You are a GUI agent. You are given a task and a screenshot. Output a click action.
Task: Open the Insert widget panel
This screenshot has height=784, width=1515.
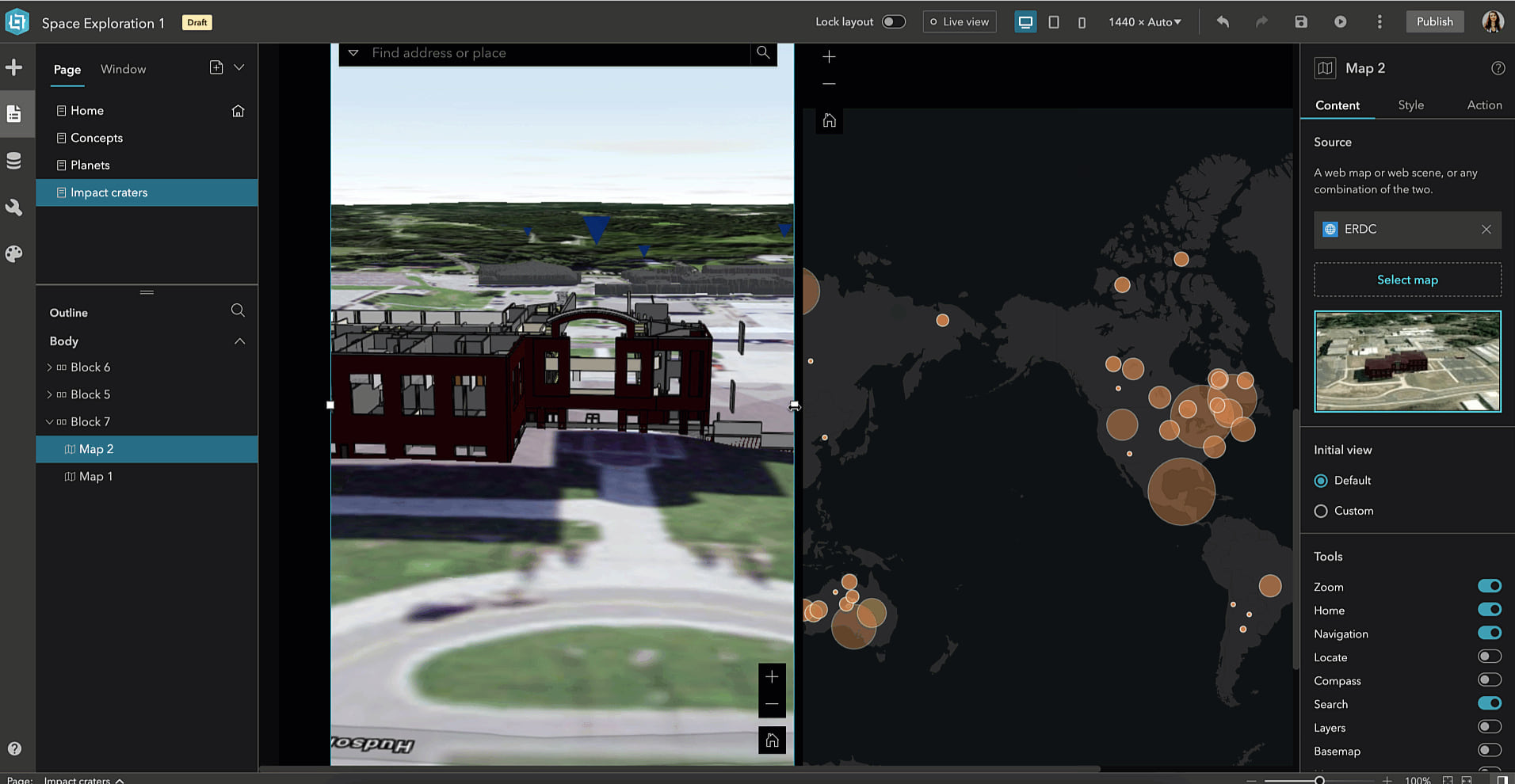tap(16, 67)
